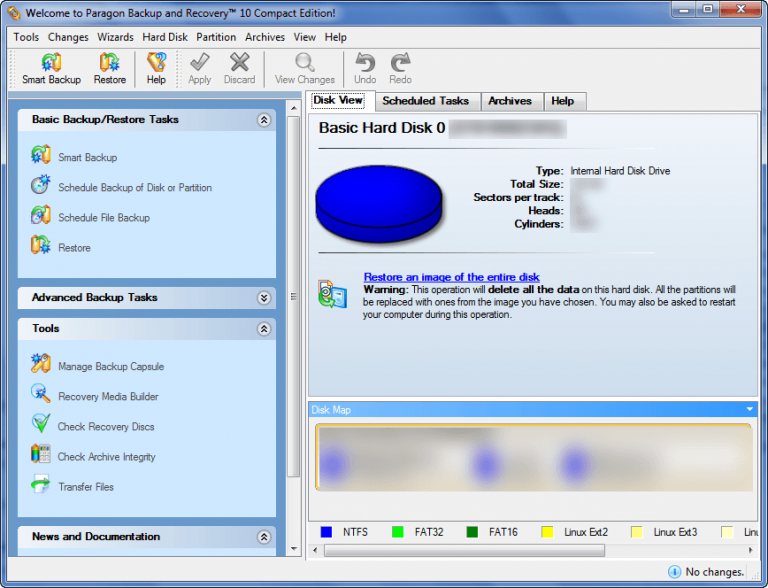
Task: Open the Tools menu
Action: (x=26, y=37)
